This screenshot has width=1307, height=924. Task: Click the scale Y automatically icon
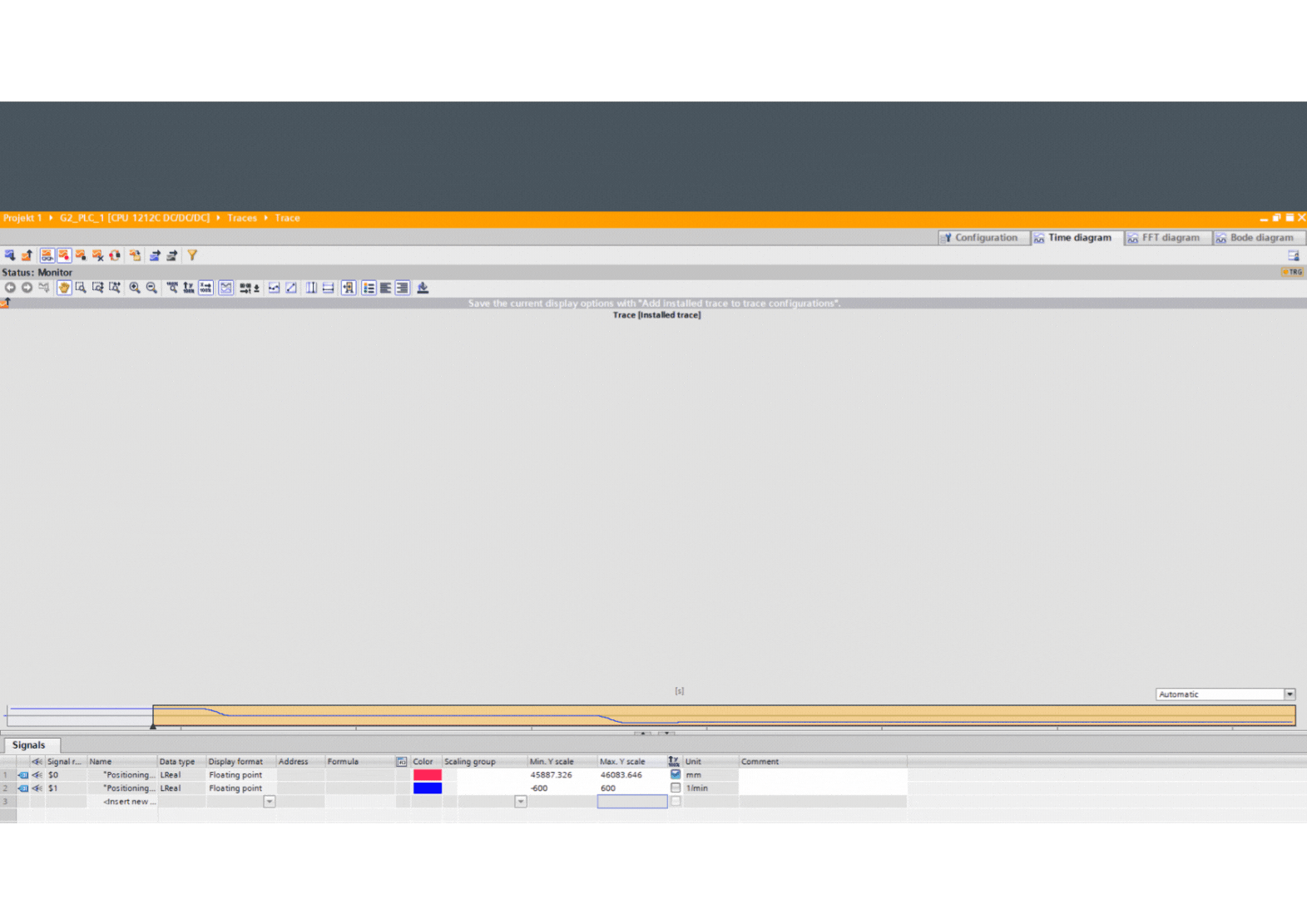click(x=189, y=288)
